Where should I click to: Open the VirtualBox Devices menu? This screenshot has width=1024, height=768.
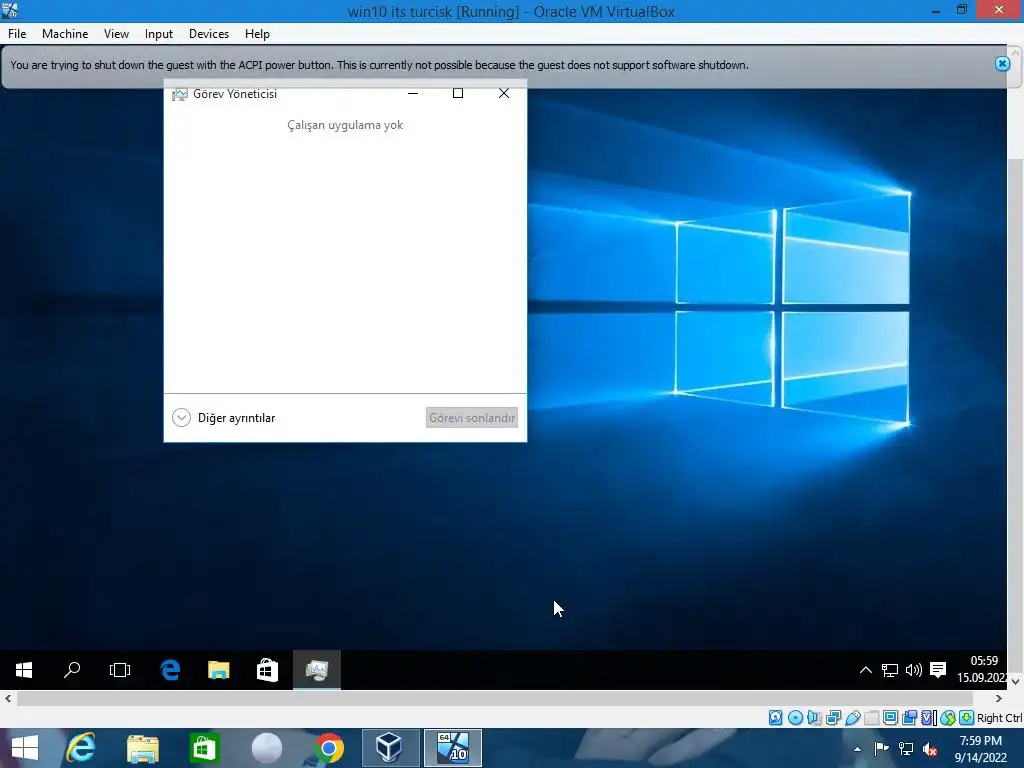(x=208, y=34)
